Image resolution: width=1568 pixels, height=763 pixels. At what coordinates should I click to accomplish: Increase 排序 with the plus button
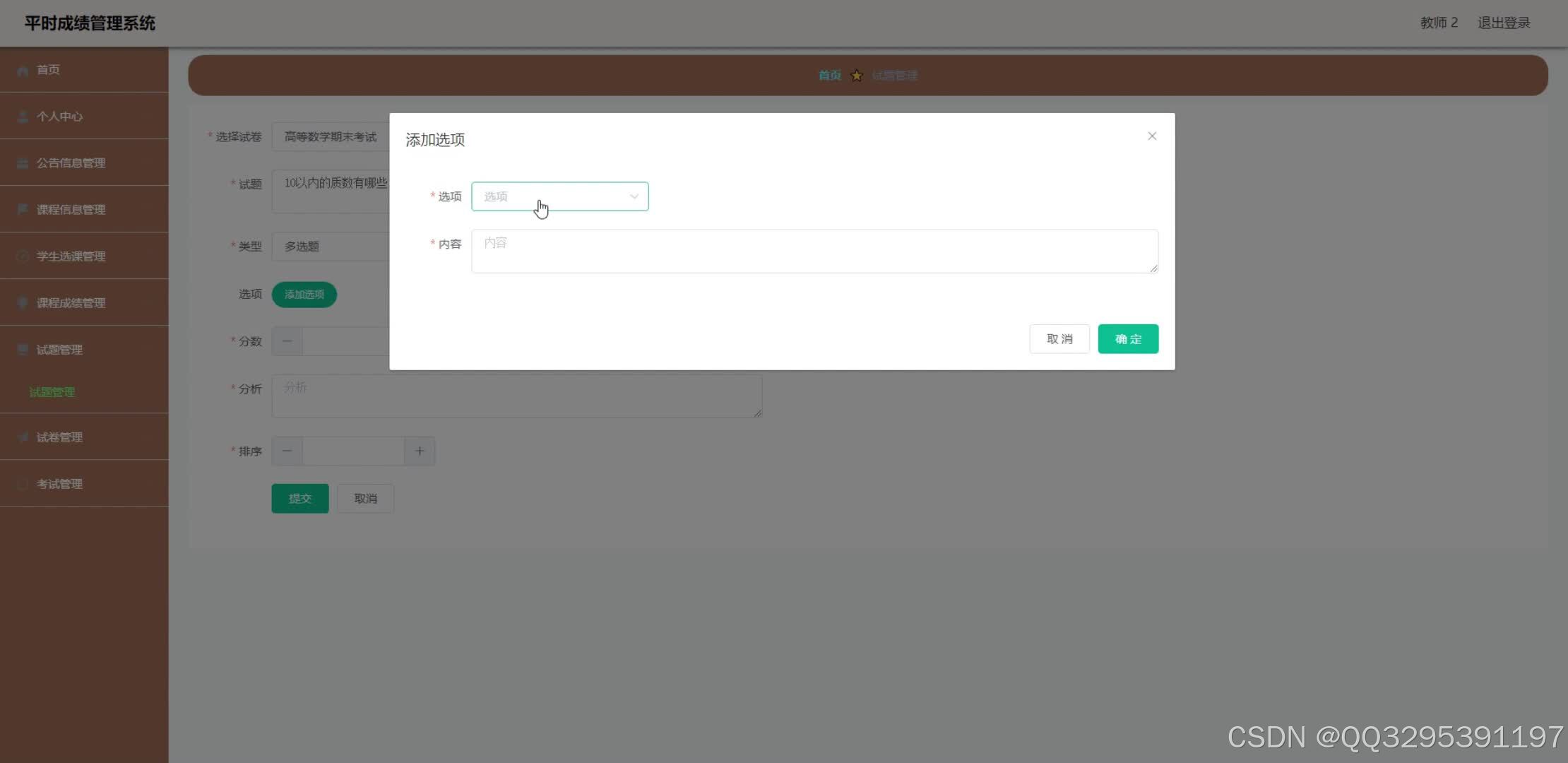click(x=420, y=451)
